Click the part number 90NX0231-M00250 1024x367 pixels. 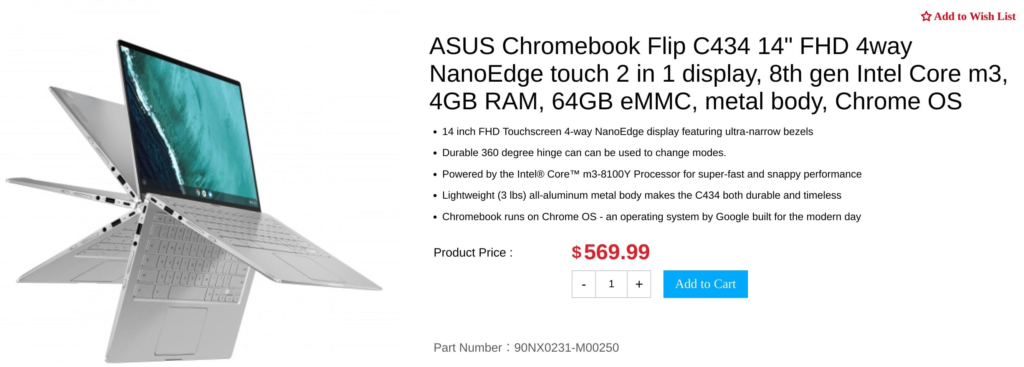[x=566, y=347]
